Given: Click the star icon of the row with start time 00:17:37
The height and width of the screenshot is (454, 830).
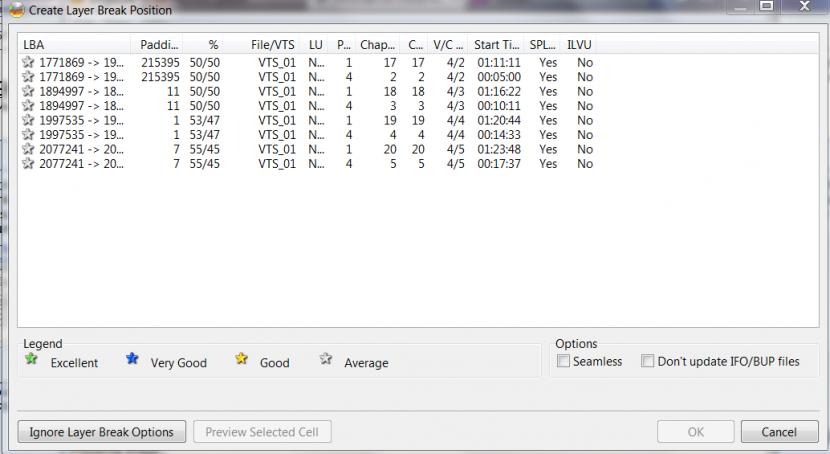Looking at the screenshot, I should (28, 164).
